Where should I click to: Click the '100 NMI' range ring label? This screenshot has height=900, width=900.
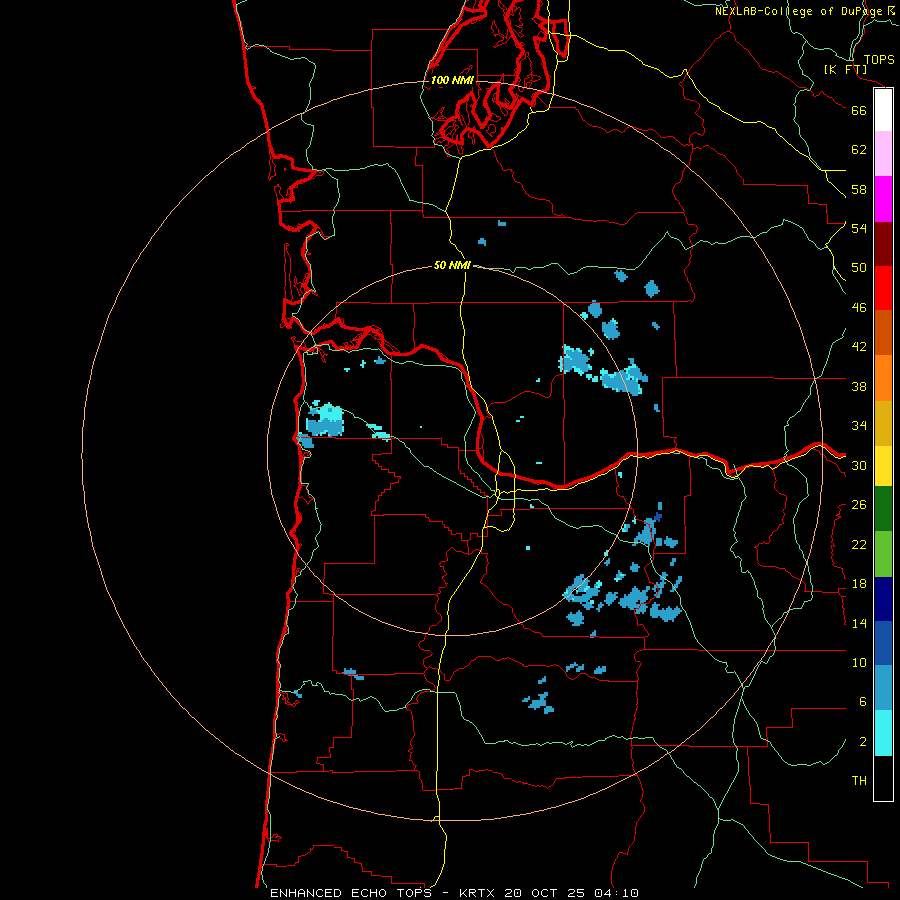pyautogui.click(x=452, y=80)
